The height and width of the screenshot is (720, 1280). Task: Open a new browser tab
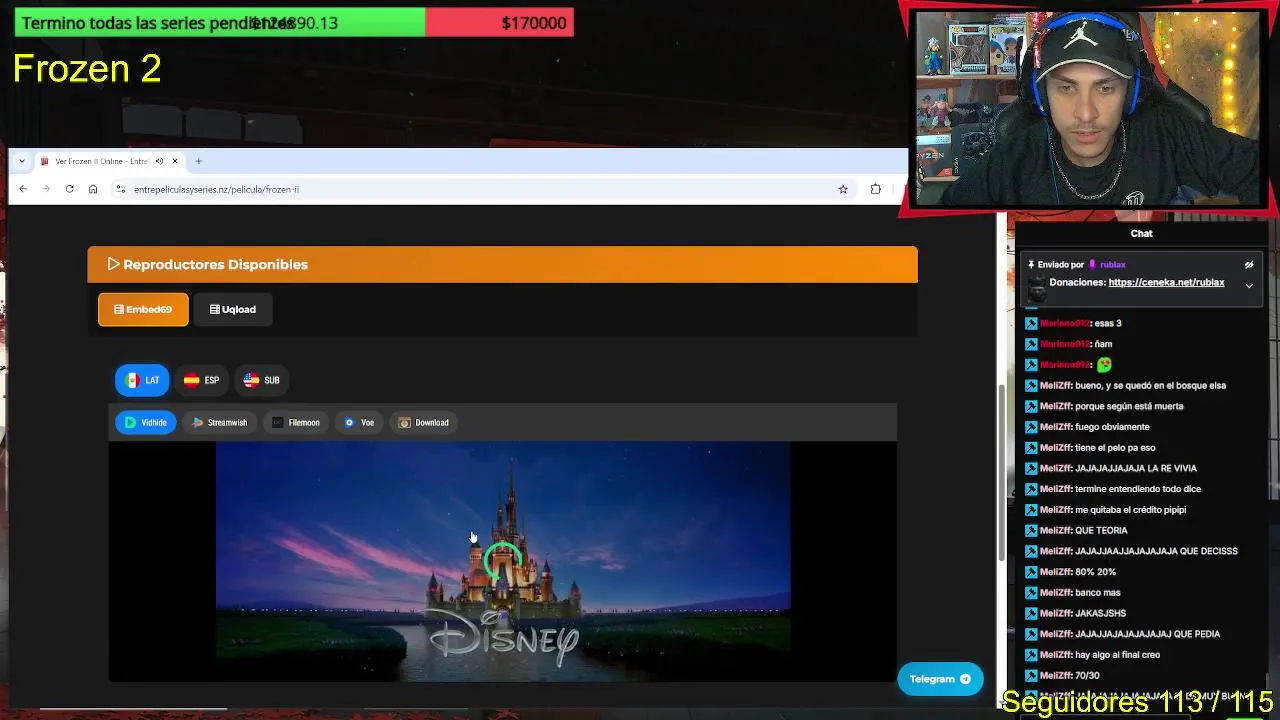pos(198,161)
